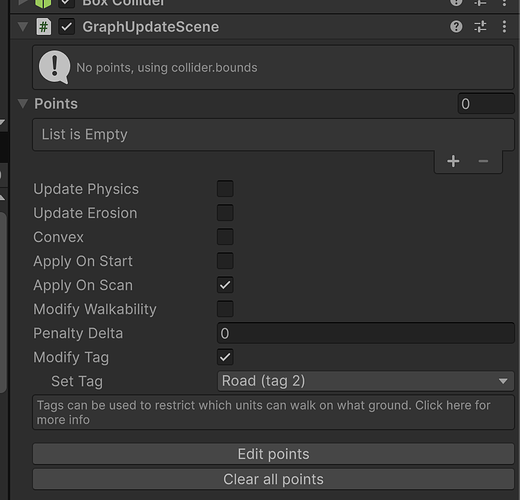The image size is (520, 500).
Task: Click the Clear all points button
Action: (273, 479)
